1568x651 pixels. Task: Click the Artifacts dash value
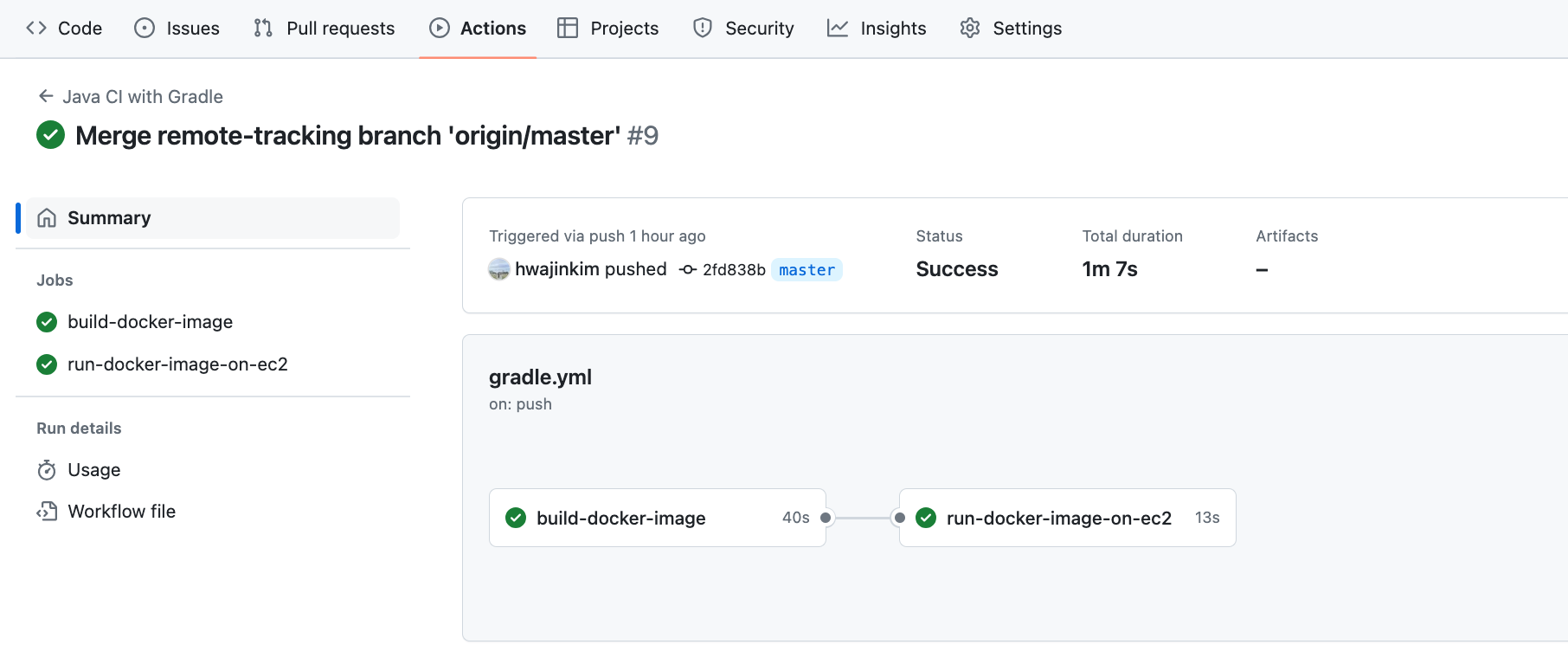[1262, 270]
